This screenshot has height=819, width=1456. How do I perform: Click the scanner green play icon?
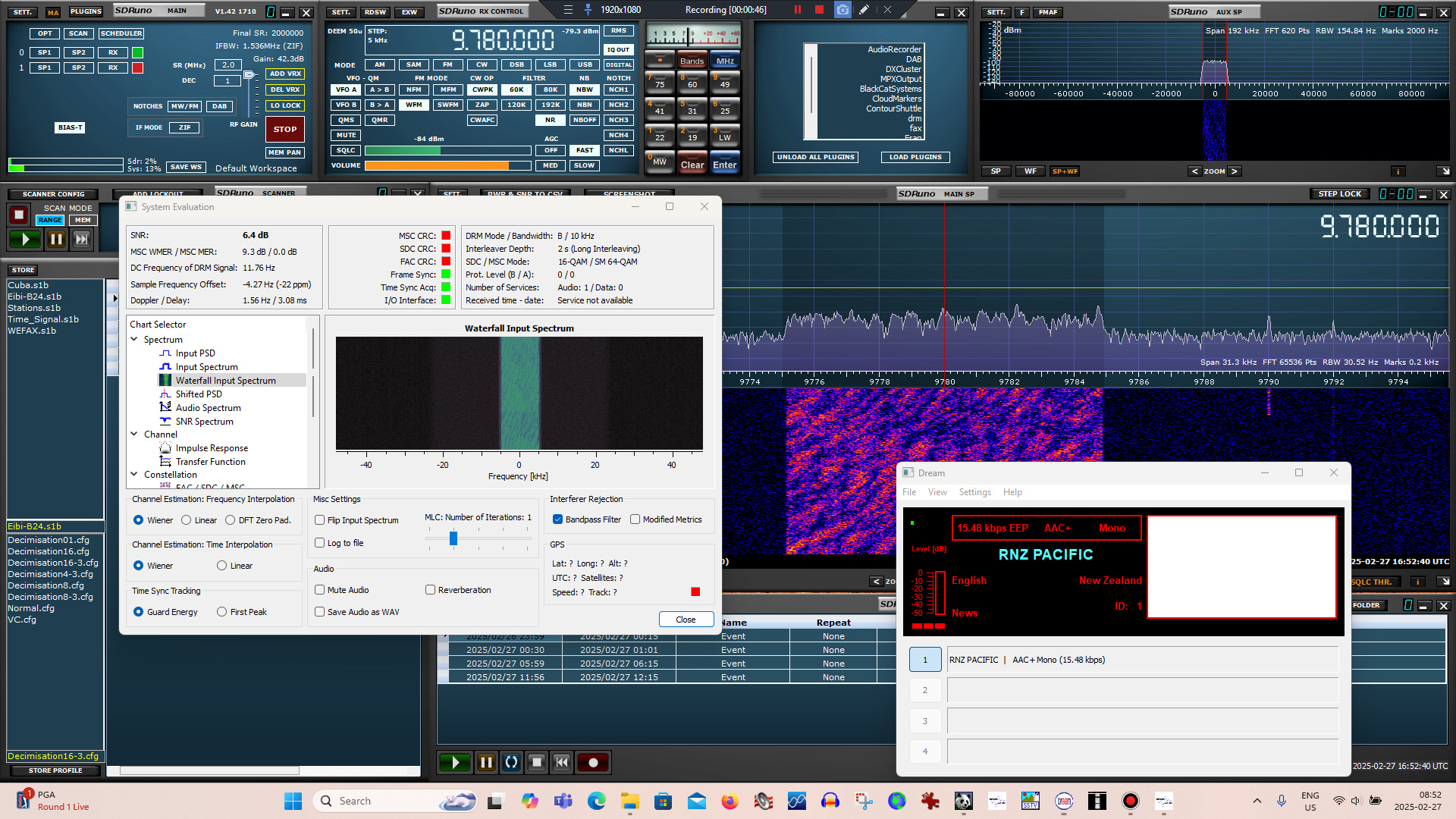click(x=26, y=240)
